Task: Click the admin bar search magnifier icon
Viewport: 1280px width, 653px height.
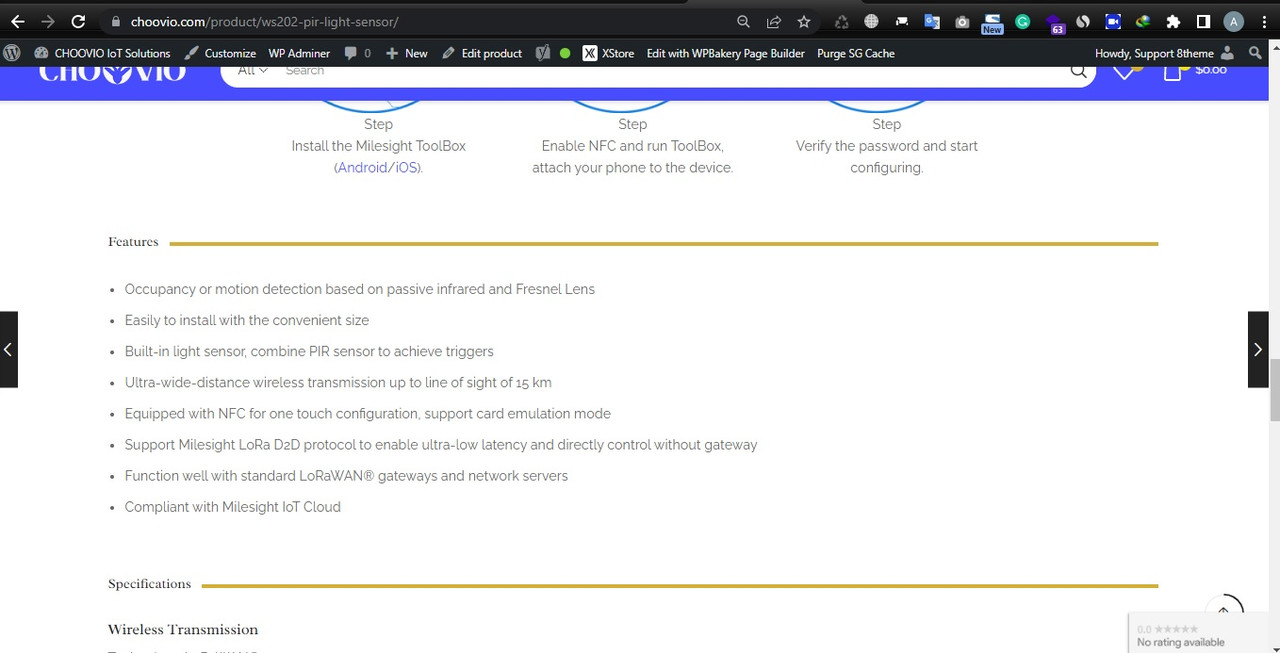Action: (1257, 53)
